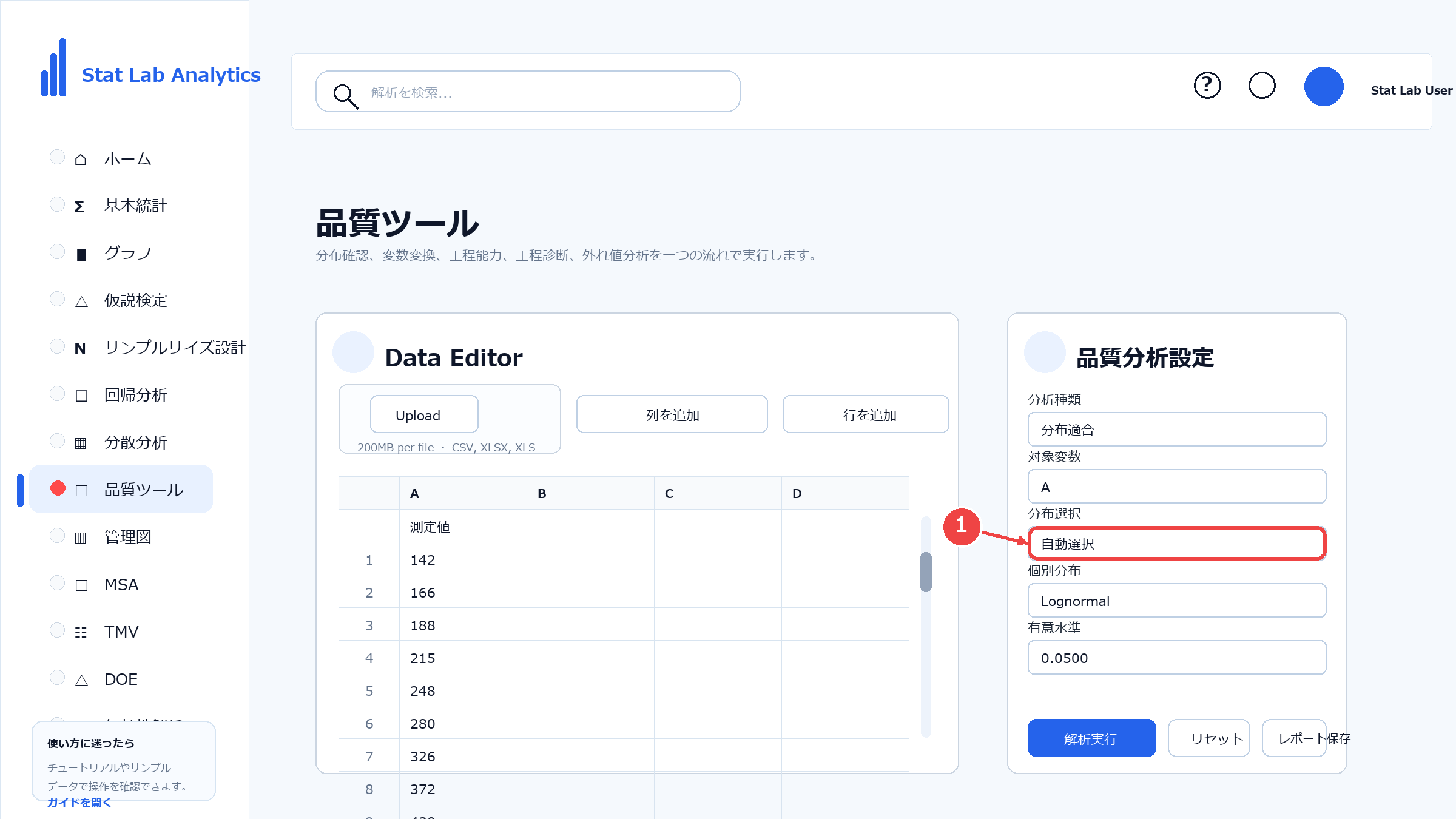
Task: Select column header C in data table
Action: (718, 493)
